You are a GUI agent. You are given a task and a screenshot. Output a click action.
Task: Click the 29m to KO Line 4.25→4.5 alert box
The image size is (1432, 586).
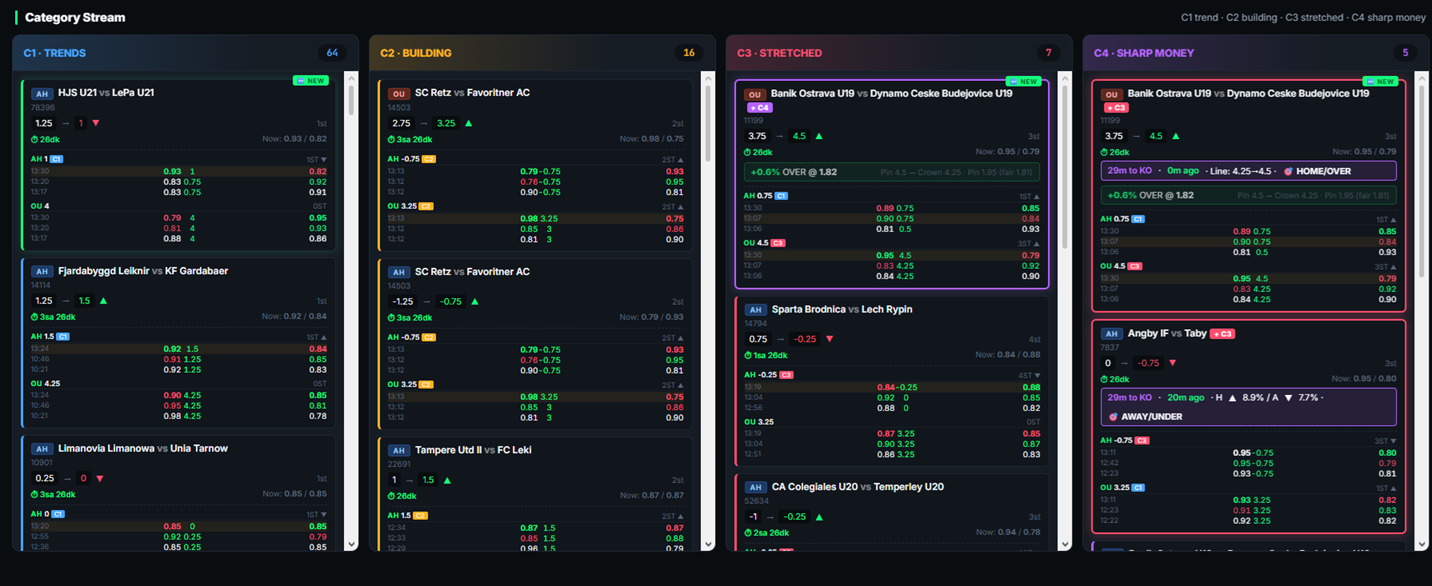[1248, 171]
